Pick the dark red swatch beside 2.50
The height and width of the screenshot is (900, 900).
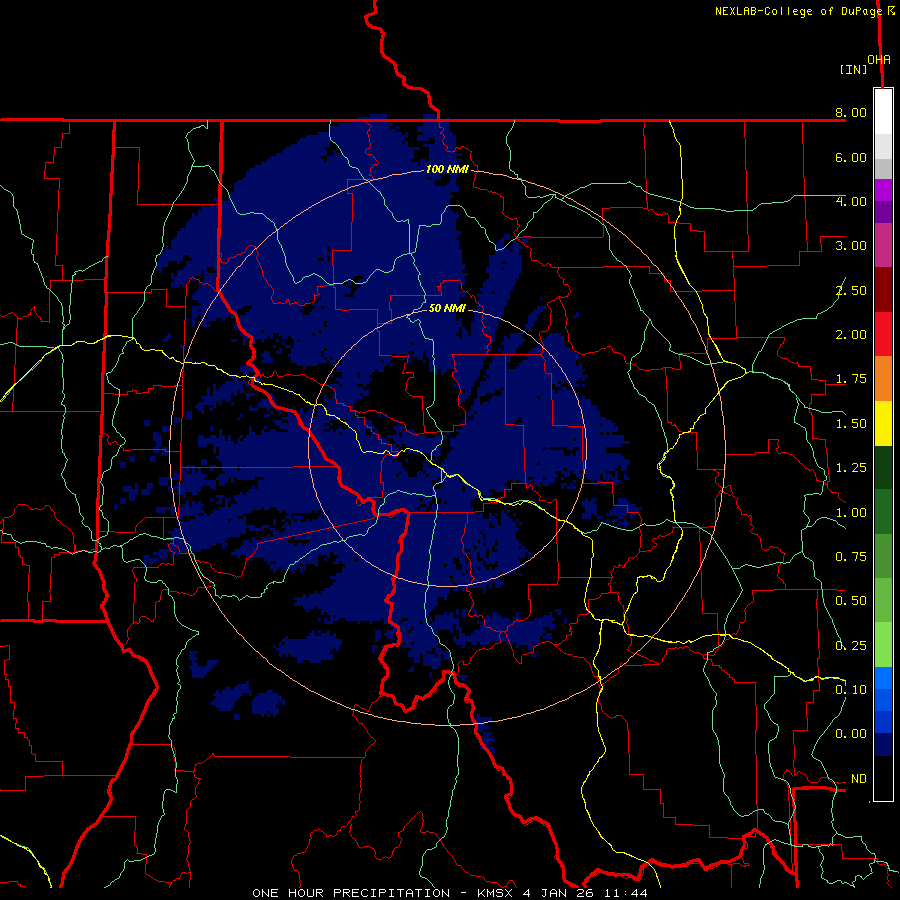tap(883, 290)
